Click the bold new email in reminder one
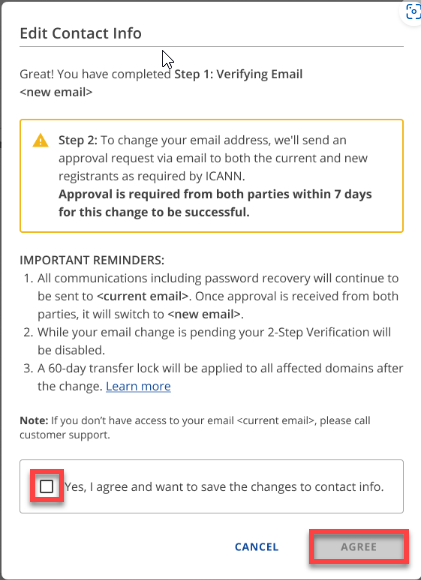 (x=204, y=314)
